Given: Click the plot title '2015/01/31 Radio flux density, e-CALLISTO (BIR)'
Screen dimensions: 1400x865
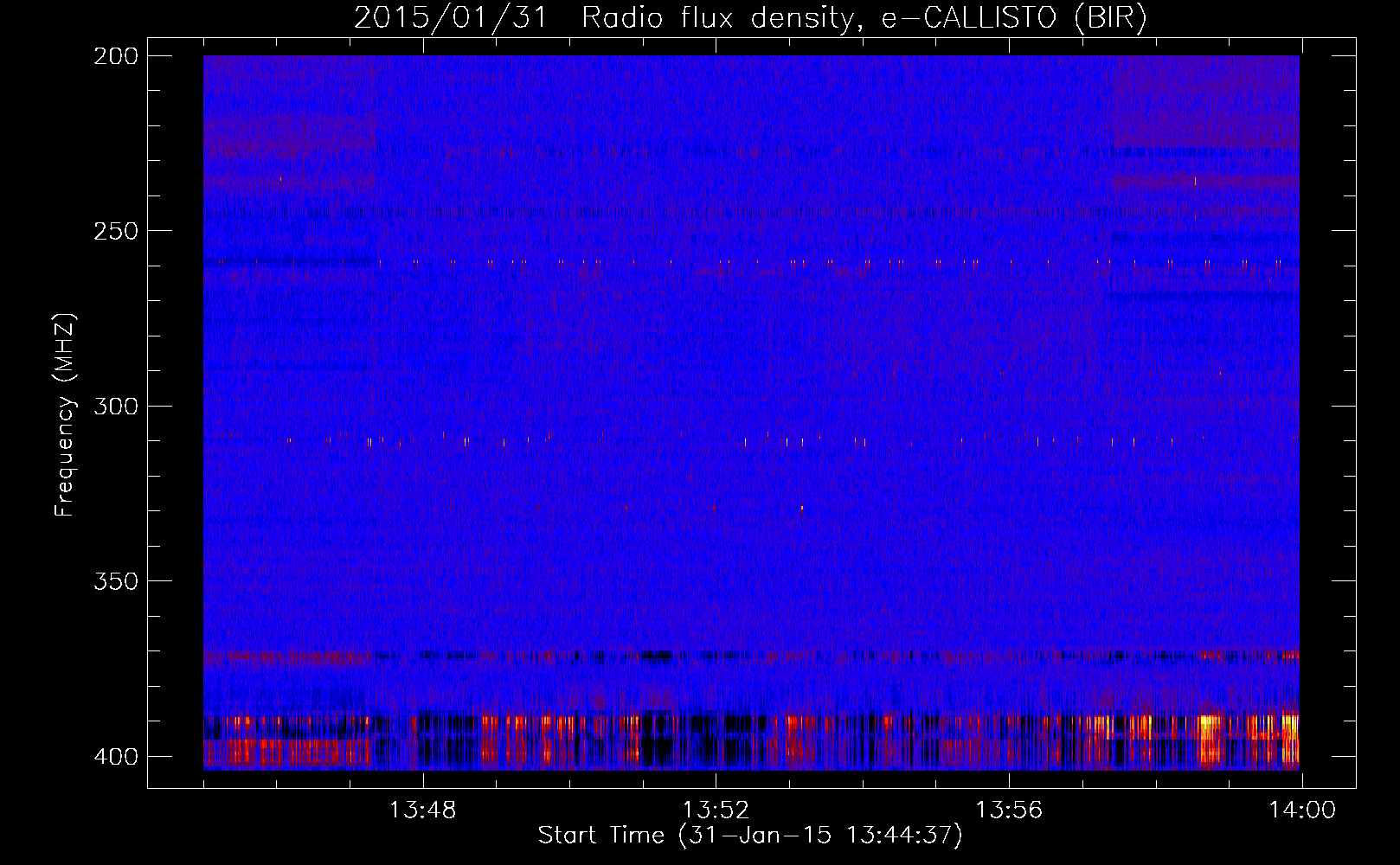Looking at the screenshot, I should click(750, 17).
